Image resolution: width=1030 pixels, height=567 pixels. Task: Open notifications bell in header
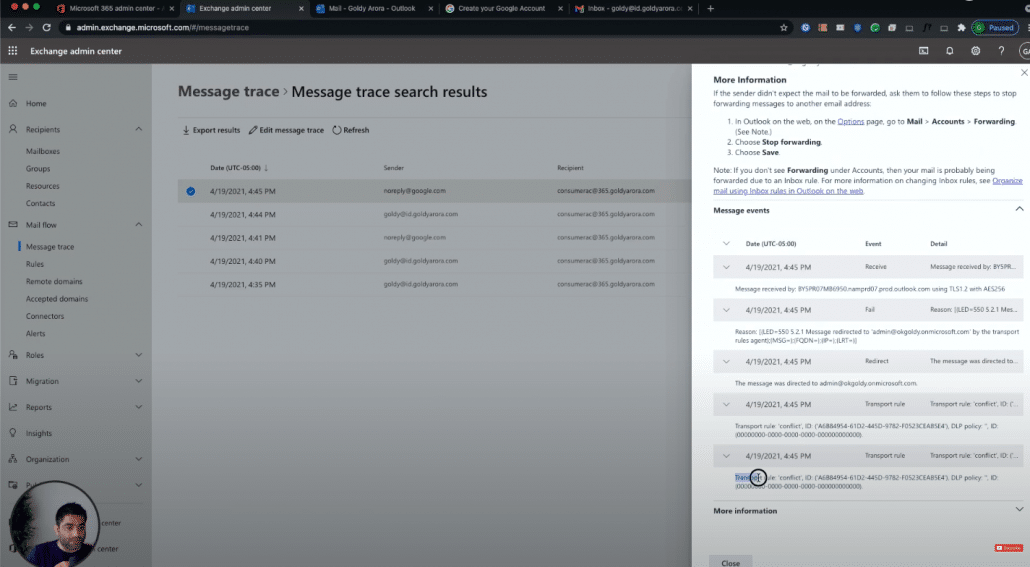949,51
